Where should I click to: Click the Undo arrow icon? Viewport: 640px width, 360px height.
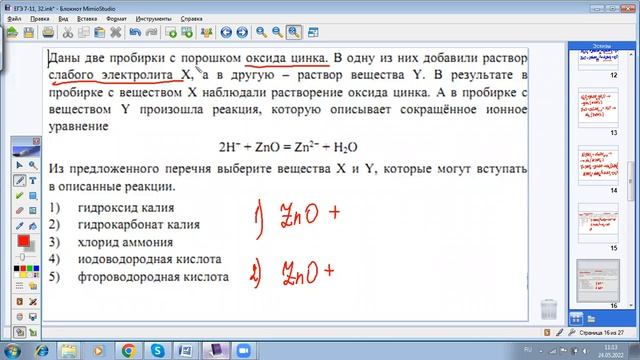click(x=135, y=32)
